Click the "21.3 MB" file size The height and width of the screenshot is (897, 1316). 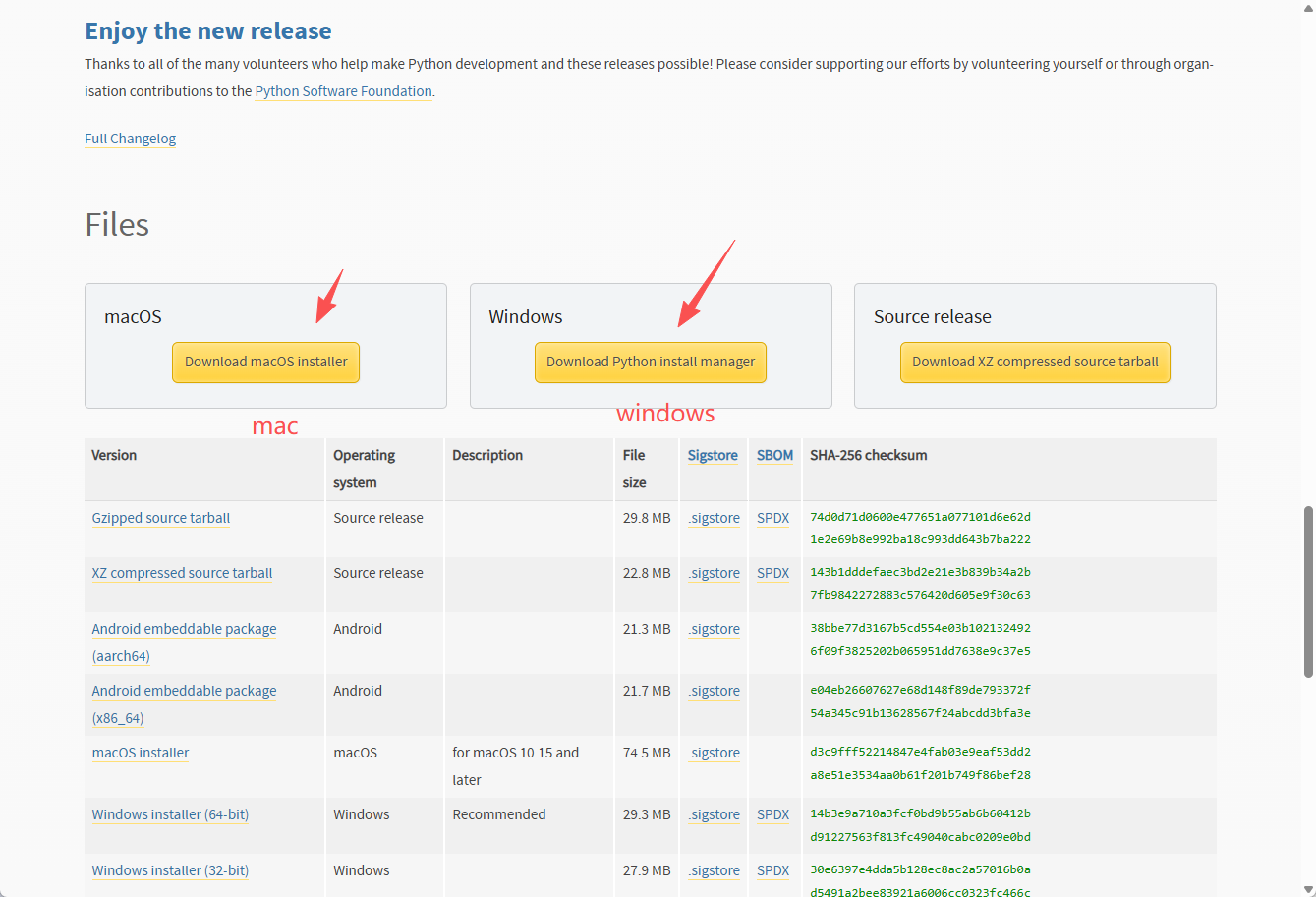coord(647,629)
